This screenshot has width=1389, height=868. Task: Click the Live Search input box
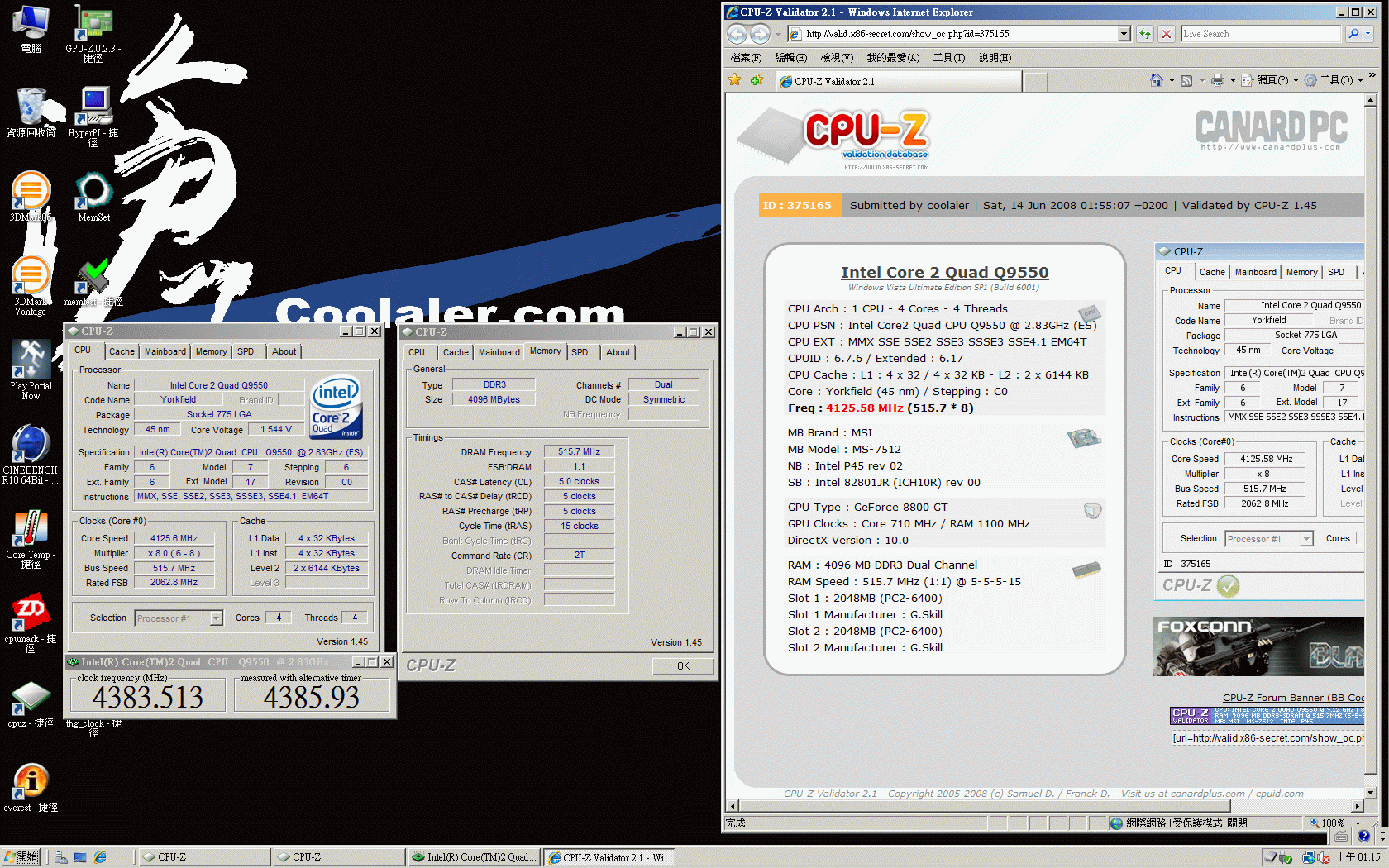pyautogui.click(x=1261, y=34)
